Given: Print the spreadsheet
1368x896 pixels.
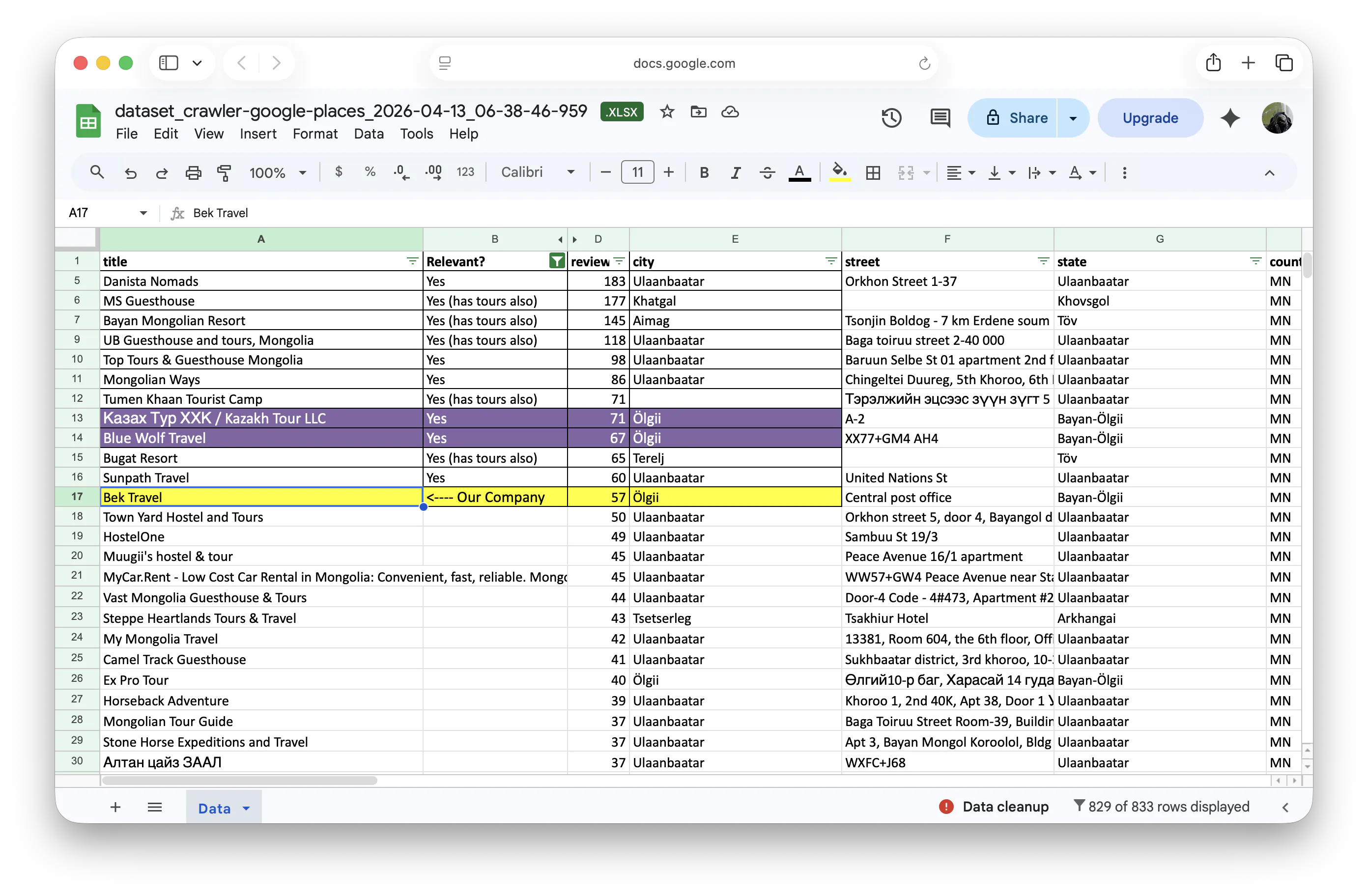Looking at the screenshot, I should coord(193,172).
